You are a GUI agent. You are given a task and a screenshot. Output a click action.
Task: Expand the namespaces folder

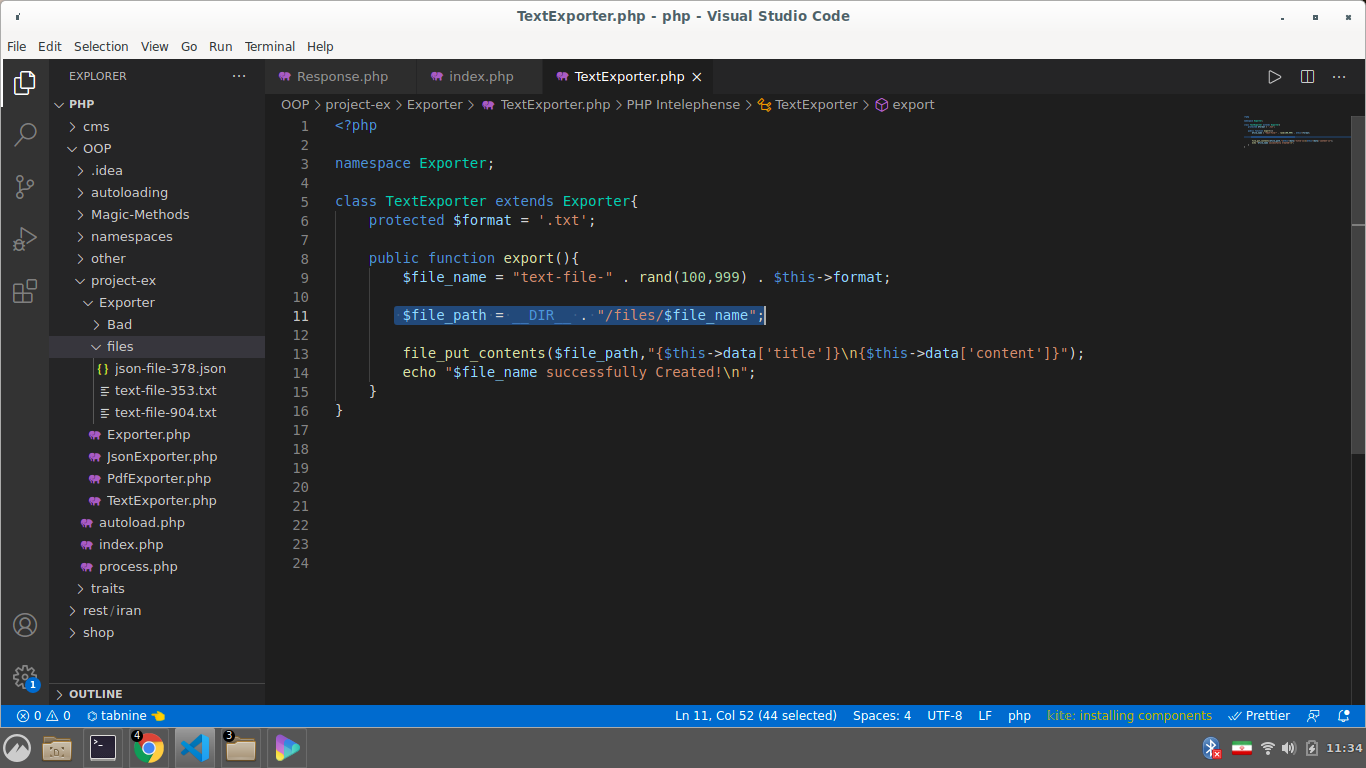pos(157,236)
